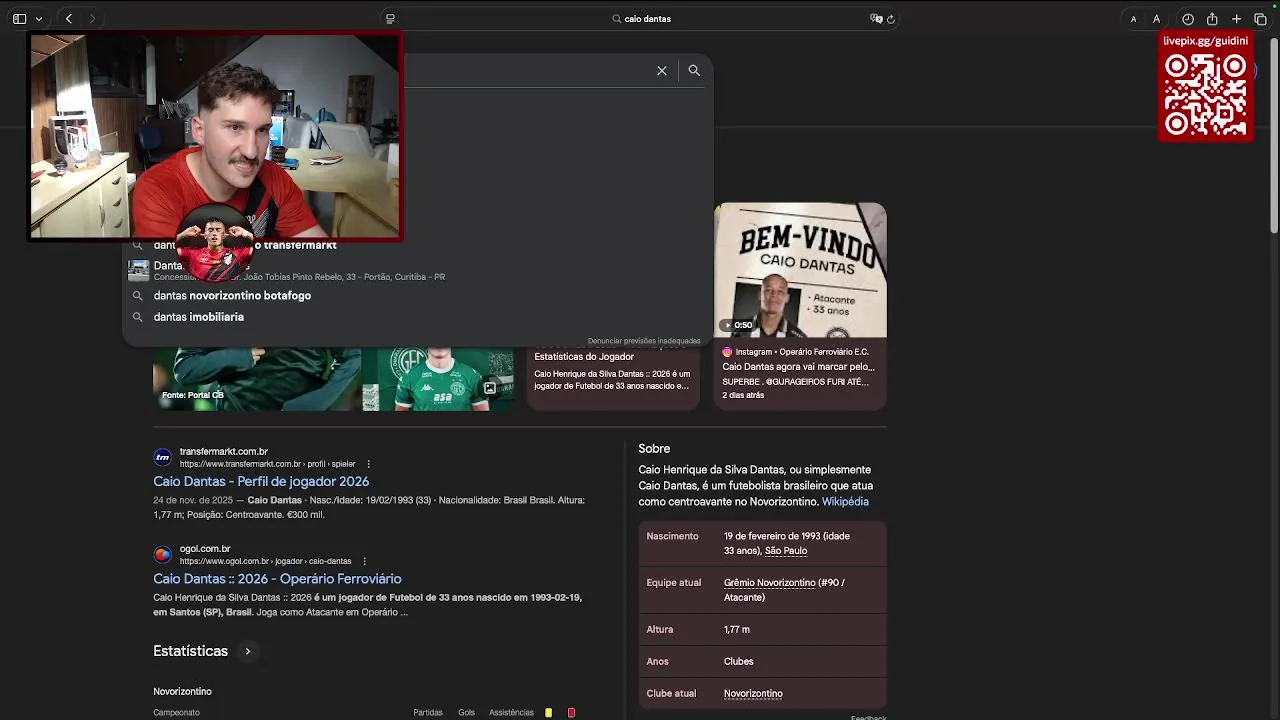The image size is (1280, 720).
Task: Open the page reader menu icon
Action: click(390, 19)
